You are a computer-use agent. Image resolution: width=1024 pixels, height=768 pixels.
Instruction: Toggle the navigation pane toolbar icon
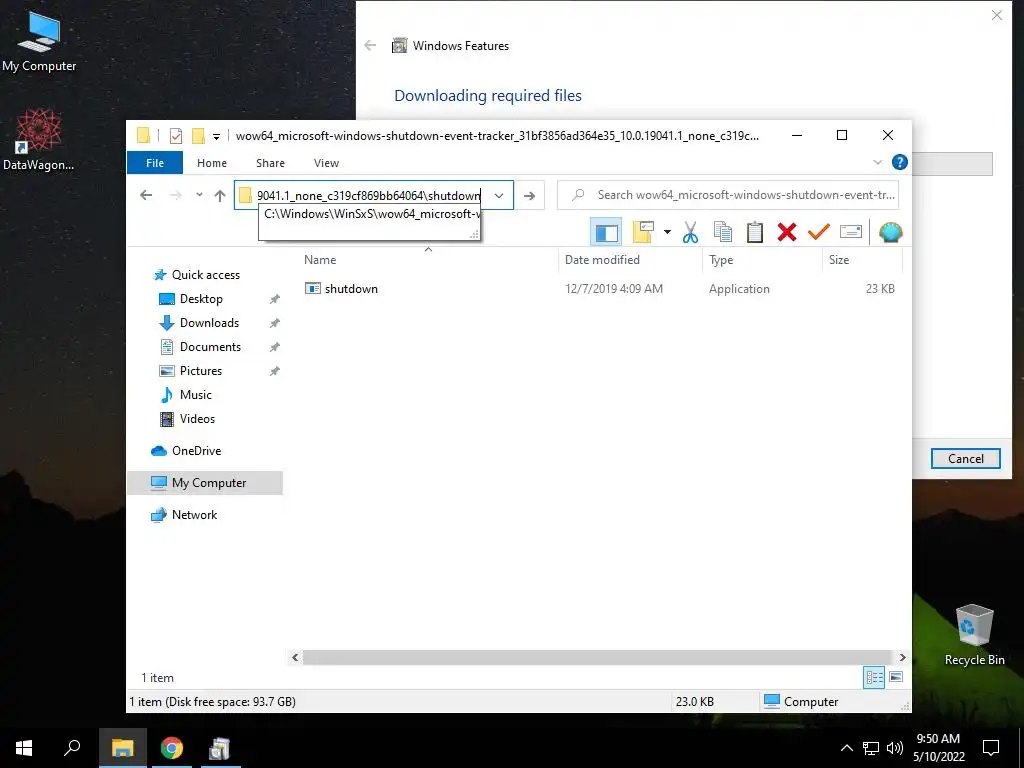[x=605, y=232]
